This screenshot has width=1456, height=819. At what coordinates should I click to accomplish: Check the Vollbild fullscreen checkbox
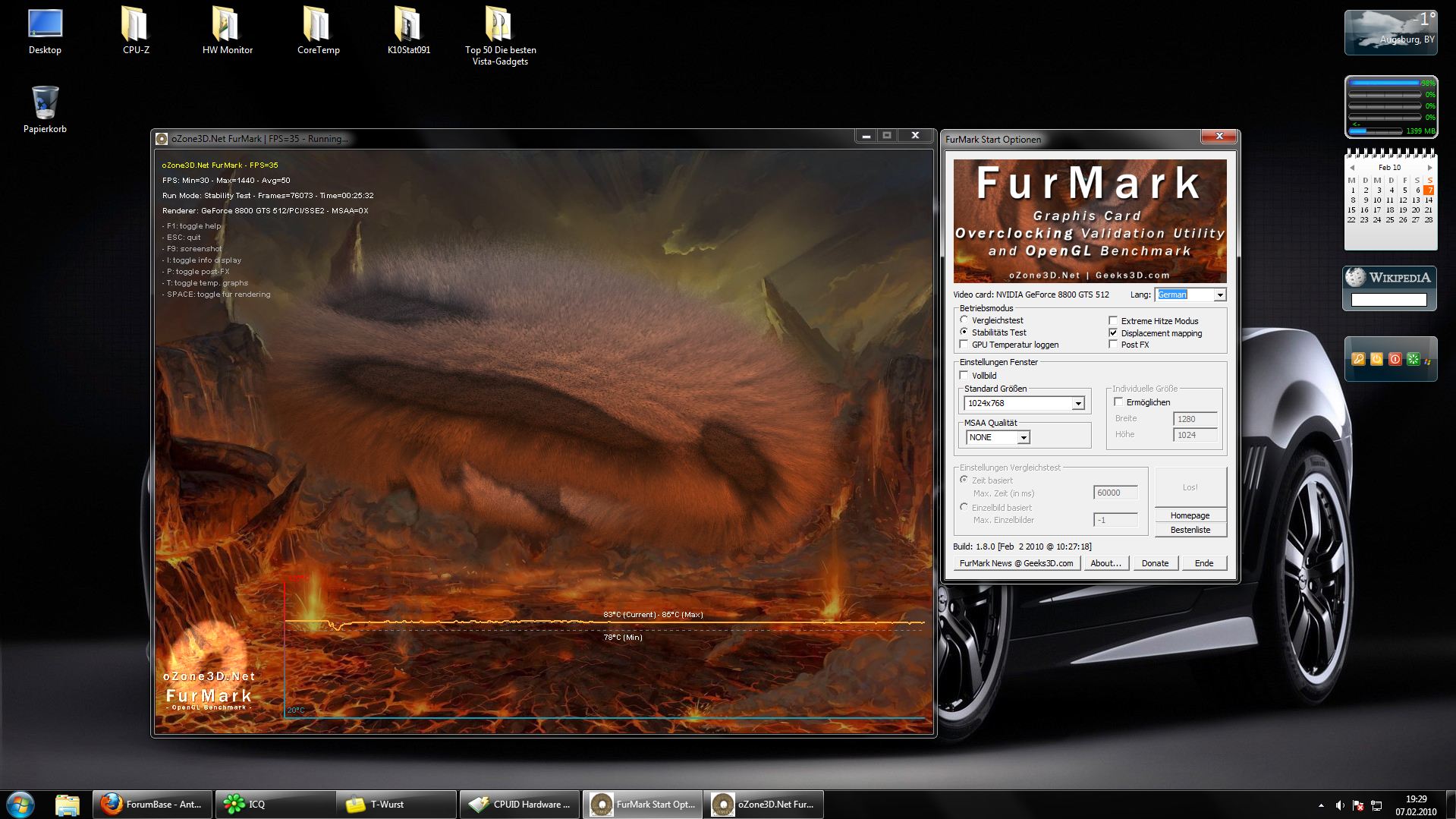964,376
